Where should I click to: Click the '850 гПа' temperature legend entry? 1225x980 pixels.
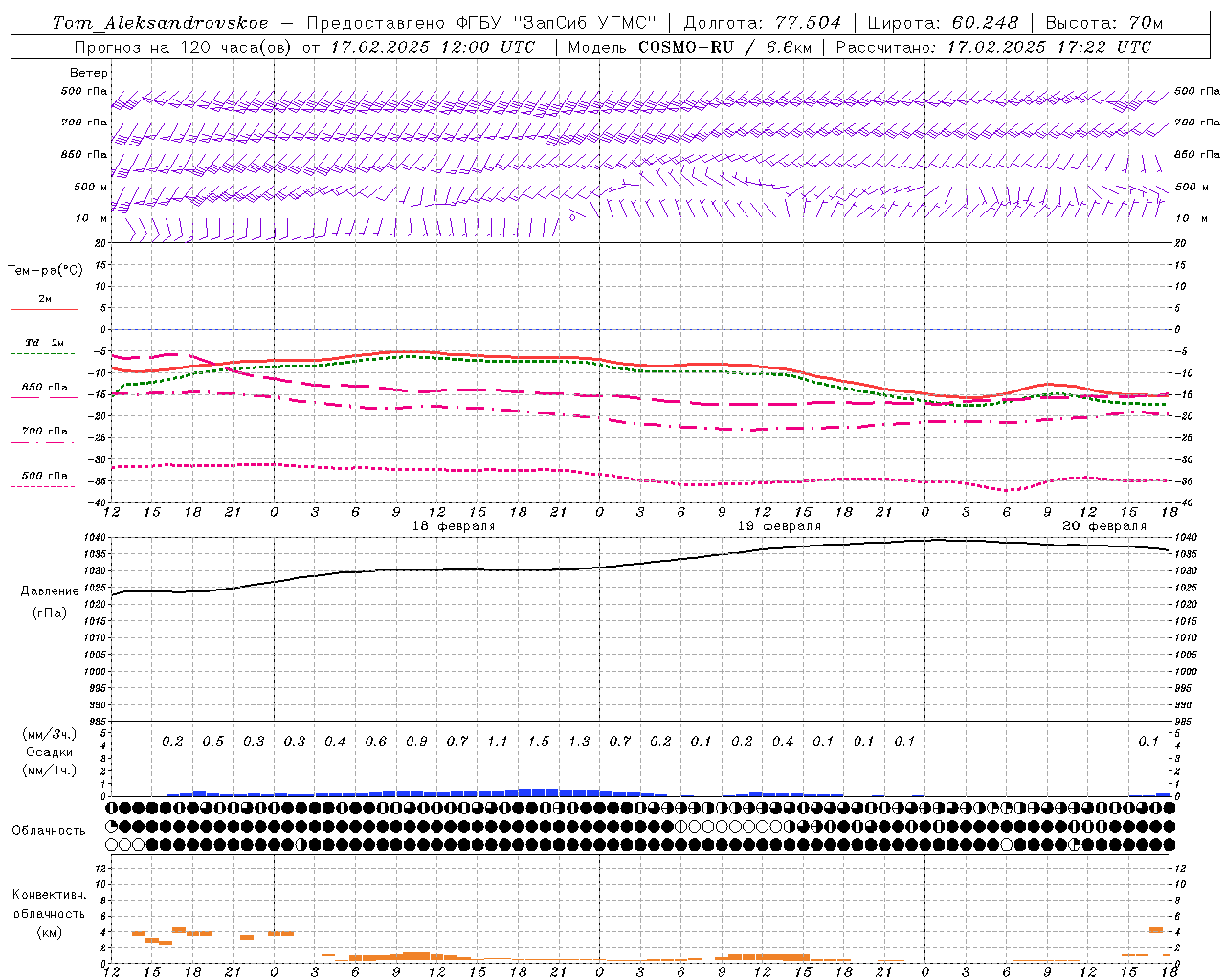pos(45,388)
